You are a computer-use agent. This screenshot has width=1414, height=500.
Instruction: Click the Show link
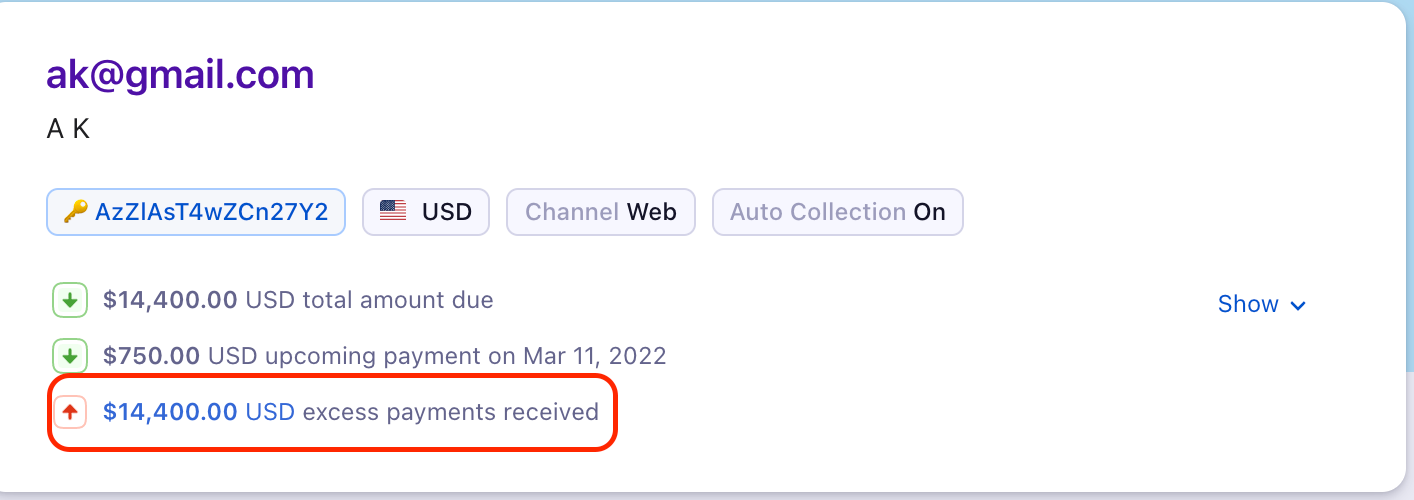pos(1248,304)
